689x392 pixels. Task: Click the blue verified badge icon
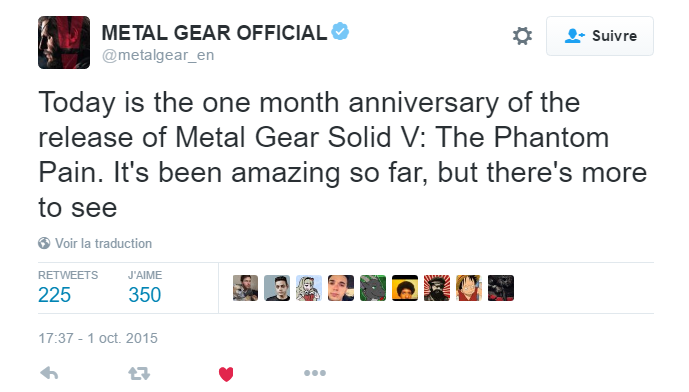[340, 31]
